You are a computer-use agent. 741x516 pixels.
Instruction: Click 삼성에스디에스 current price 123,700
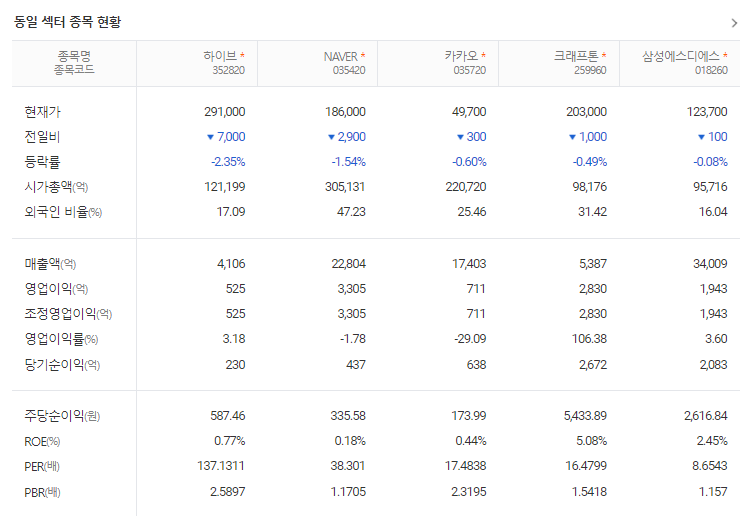click(707, 112)
